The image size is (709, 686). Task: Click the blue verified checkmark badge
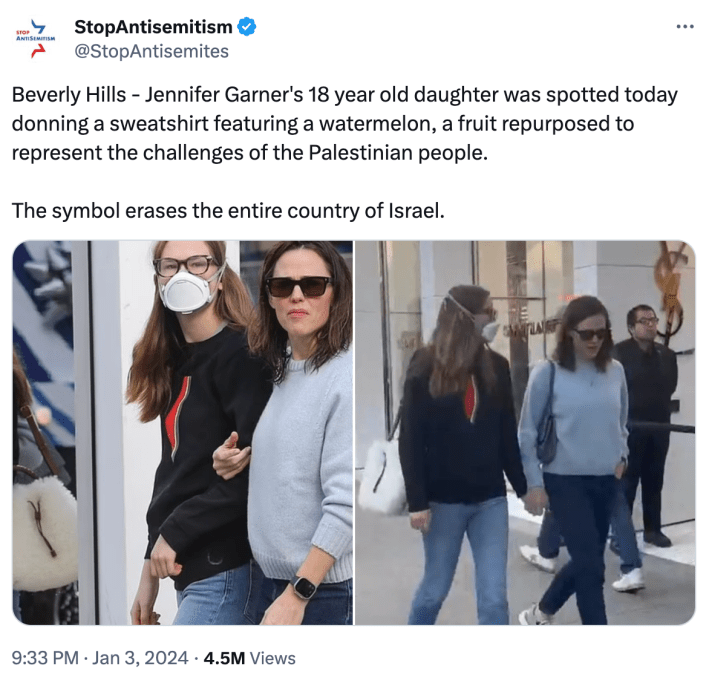click(247, 27)
